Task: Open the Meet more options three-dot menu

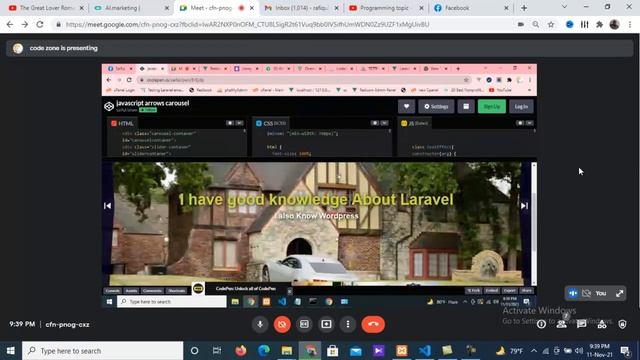Action: click(348, 324)
